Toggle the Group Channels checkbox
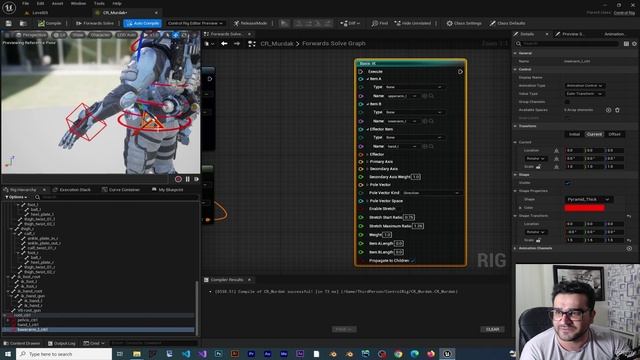 click(567, 102)
